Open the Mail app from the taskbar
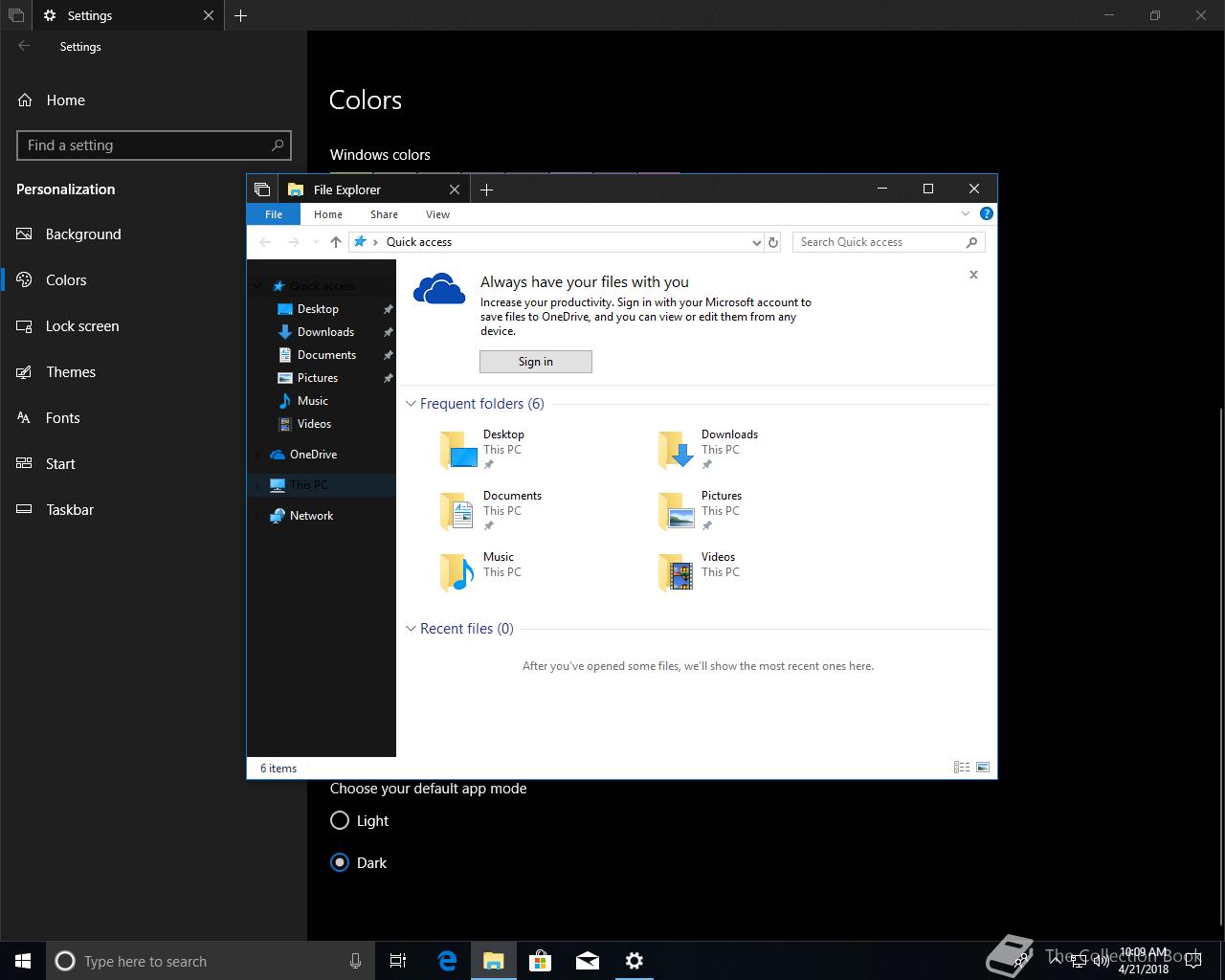 (x=588, y=961)
